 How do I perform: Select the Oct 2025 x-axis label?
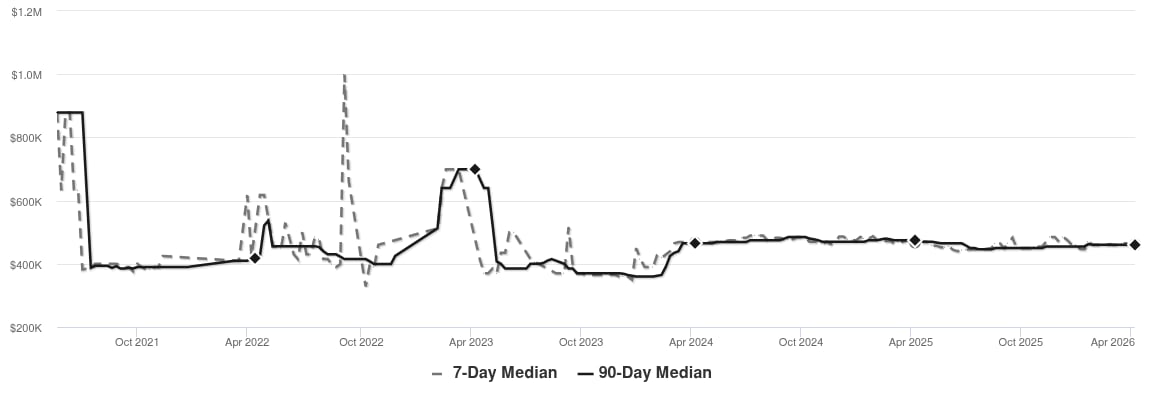click(x=1021, y=342)
